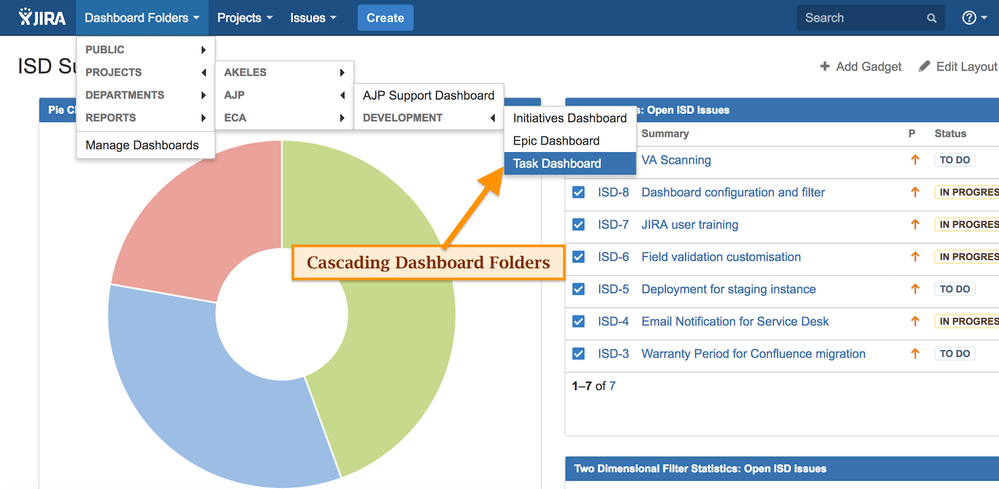The width and height of the screenshot is (999, 489).
Task: Click priority arrow in ISD-7 row
Action: [x=915, y=224]
